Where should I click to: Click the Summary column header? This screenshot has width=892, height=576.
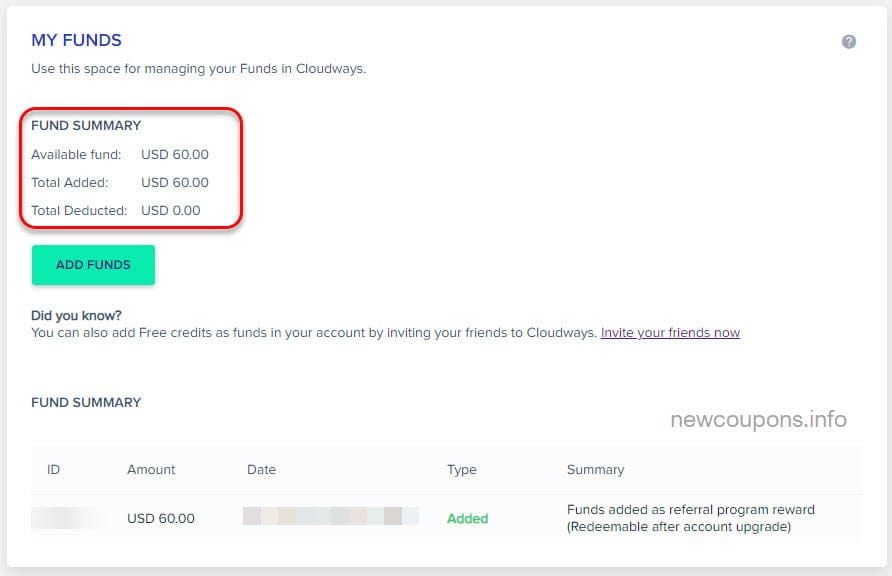click(x=595, y=469)
